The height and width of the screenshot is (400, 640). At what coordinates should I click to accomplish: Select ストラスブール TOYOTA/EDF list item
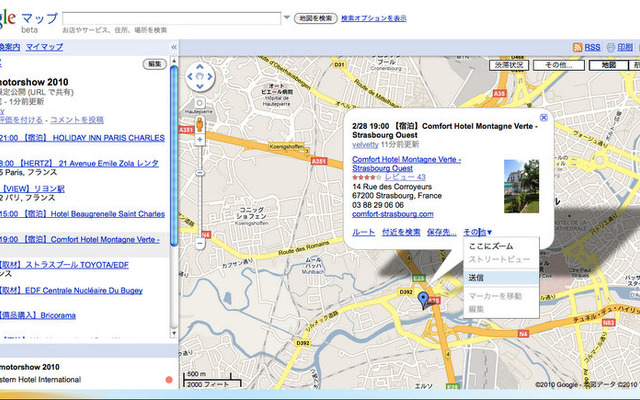[64, 265]
